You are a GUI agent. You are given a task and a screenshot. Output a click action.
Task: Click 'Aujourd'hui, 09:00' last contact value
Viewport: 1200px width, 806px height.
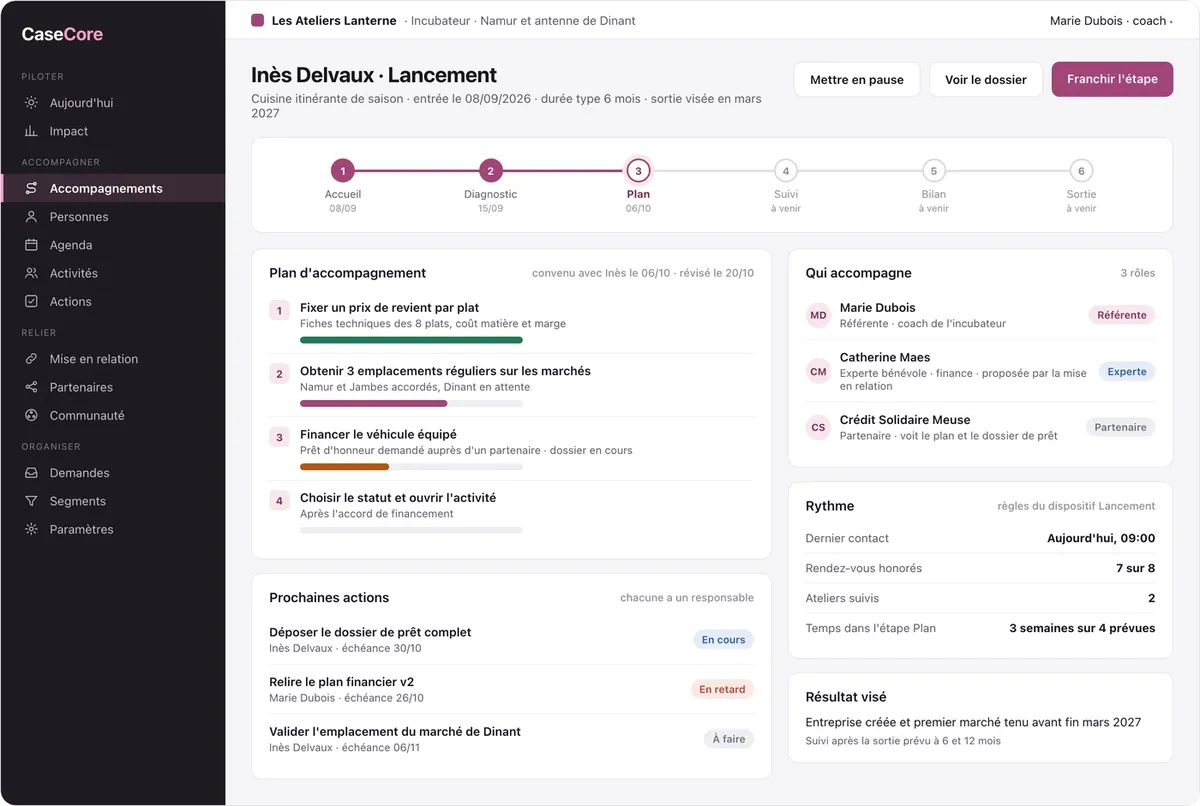click(1101, 538)
